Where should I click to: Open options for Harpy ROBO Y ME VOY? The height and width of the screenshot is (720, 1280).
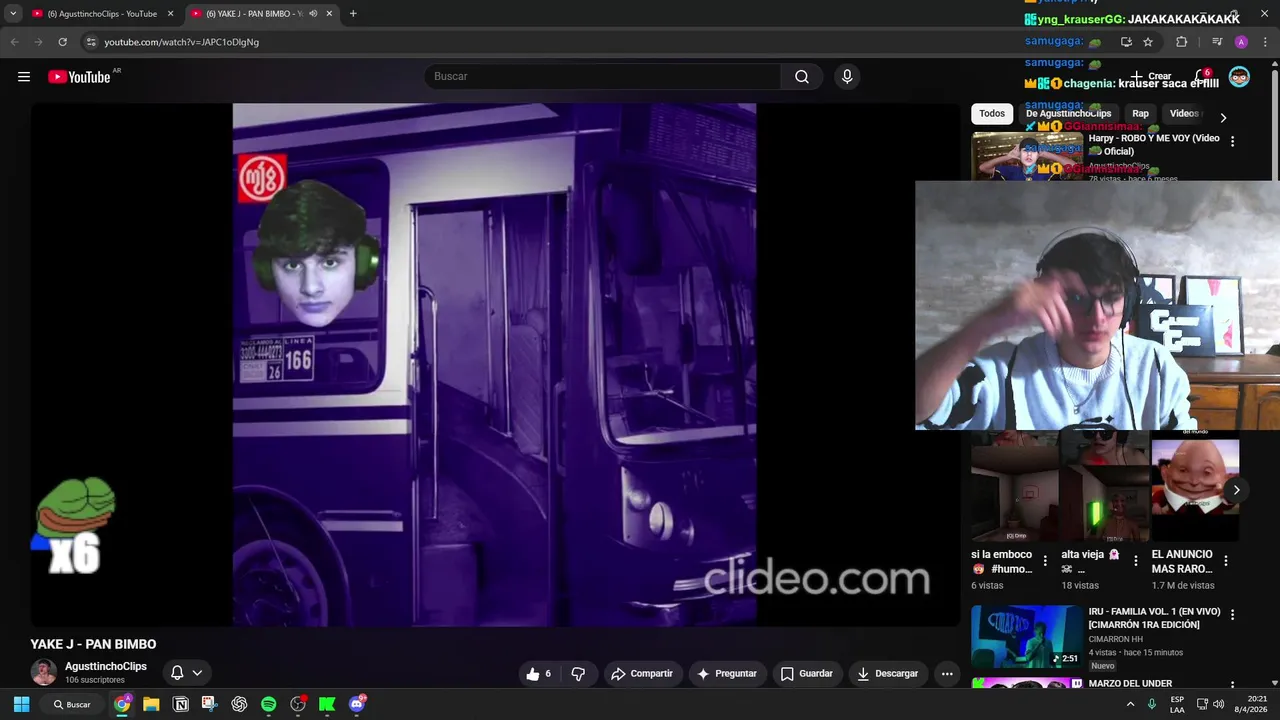coord(1232,142)
